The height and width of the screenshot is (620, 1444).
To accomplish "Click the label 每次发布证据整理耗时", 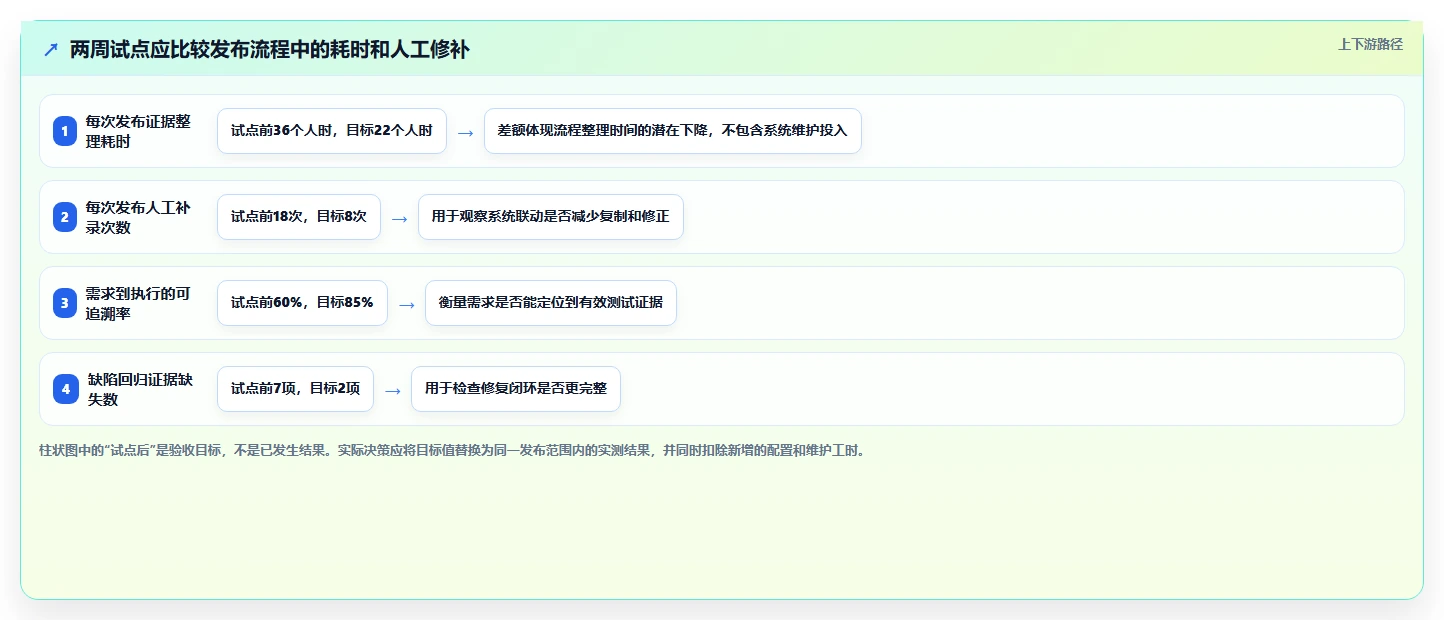I will (x=138, y=131).
